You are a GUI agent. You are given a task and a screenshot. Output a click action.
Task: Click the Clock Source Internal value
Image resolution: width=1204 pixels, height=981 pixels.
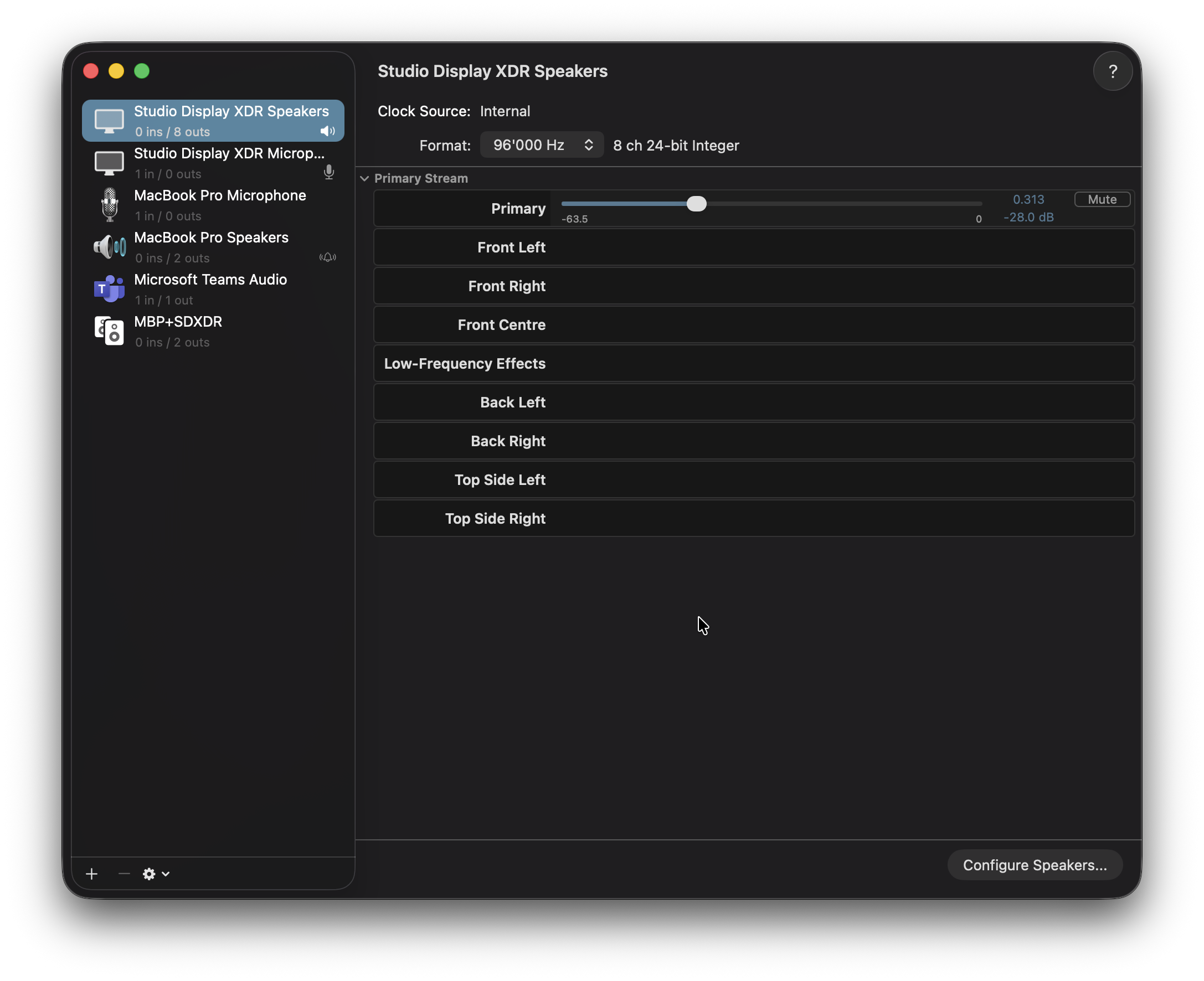point(505,111)
